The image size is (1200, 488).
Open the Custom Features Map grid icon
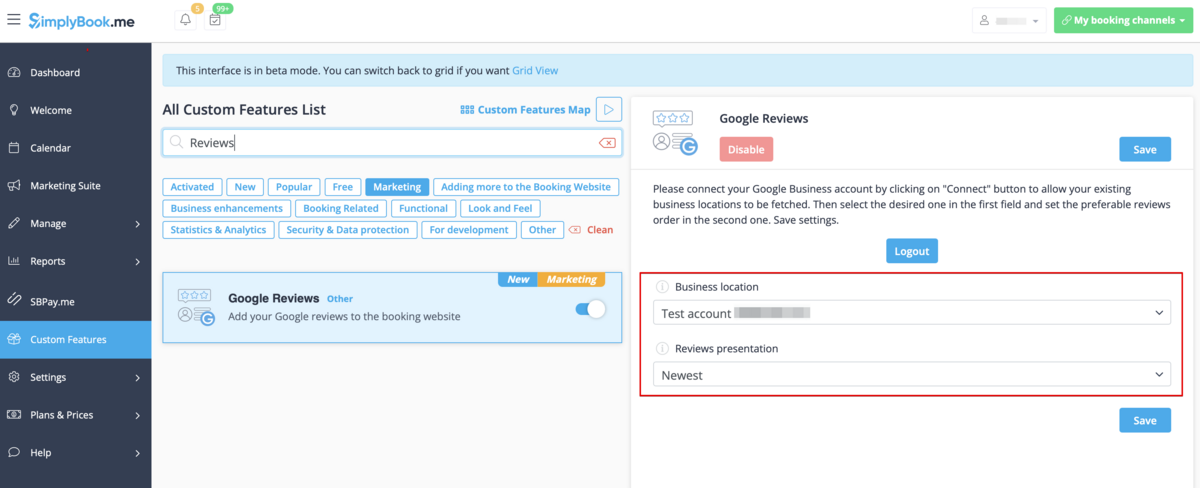point(467,110)
